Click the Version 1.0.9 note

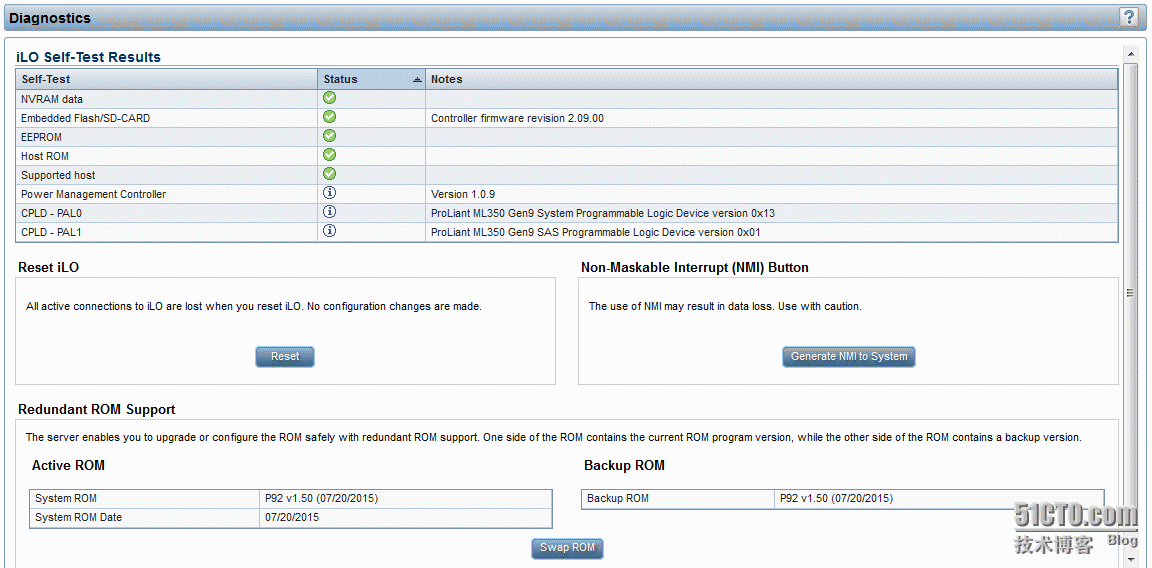coord(463,194)
